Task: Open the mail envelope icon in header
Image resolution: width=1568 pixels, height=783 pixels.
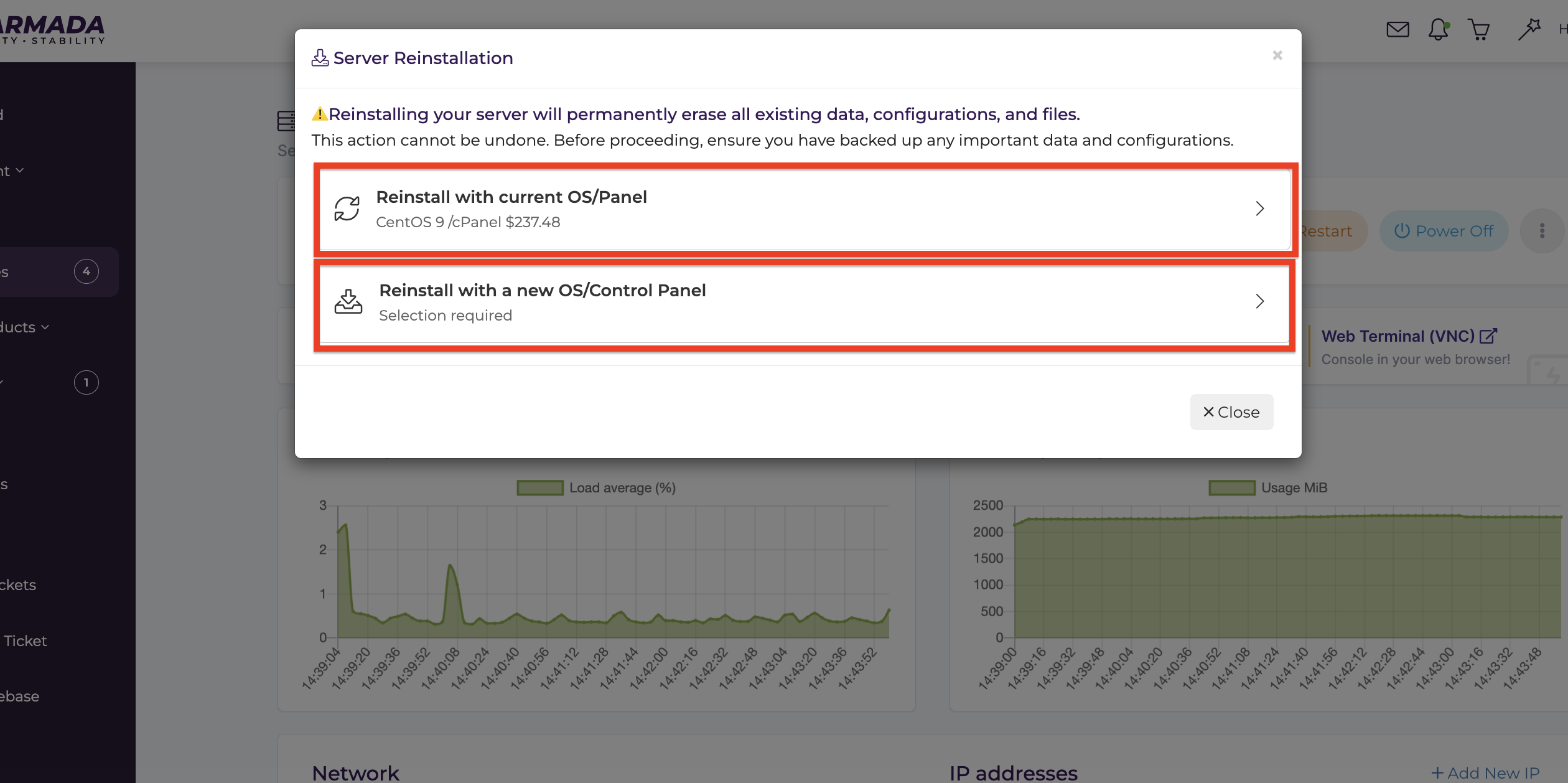Action: pyautogui.click(x=1398, y=29)
